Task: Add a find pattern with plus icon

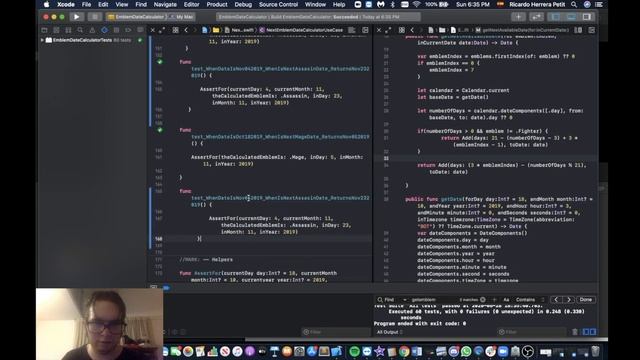Action: 494,300
